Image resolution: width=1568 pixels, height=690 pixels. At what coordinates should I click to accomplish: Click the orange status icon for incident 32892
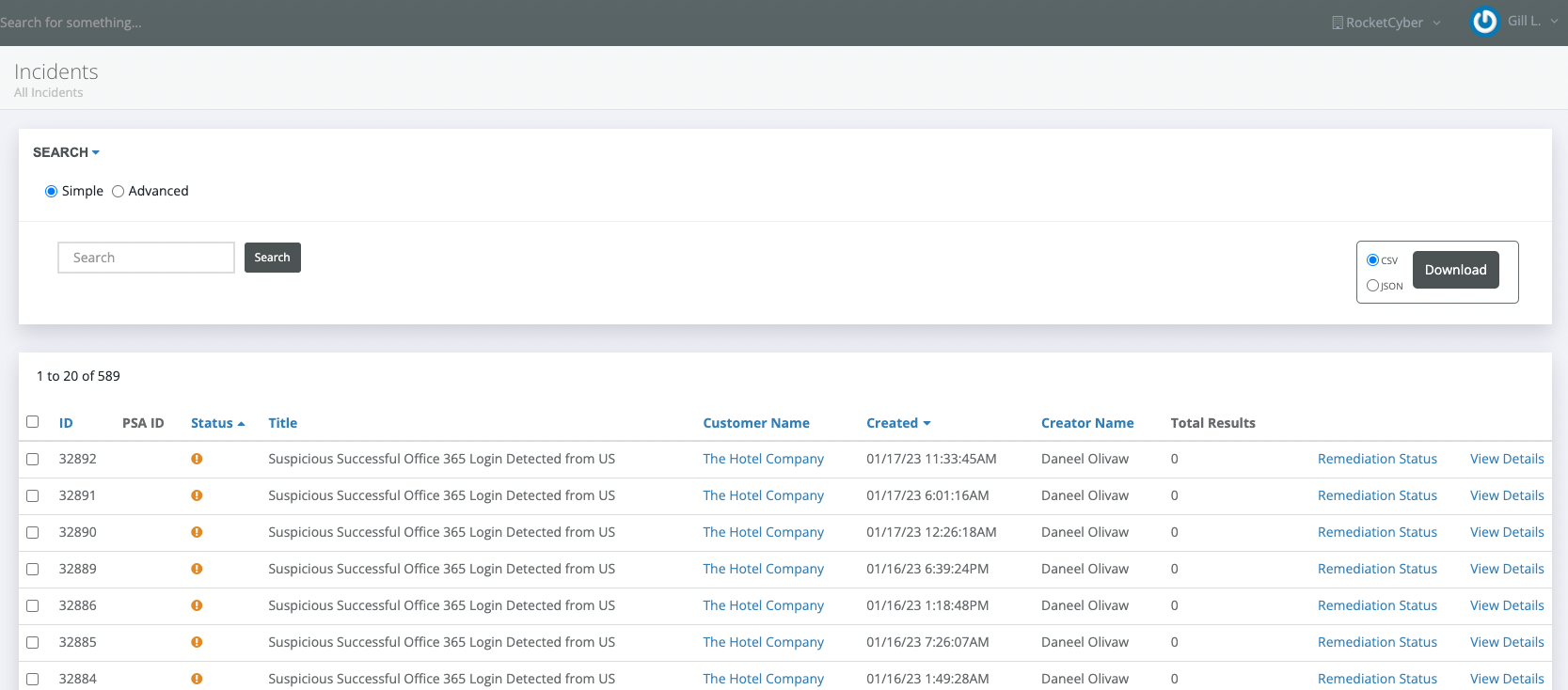[197, 459]
